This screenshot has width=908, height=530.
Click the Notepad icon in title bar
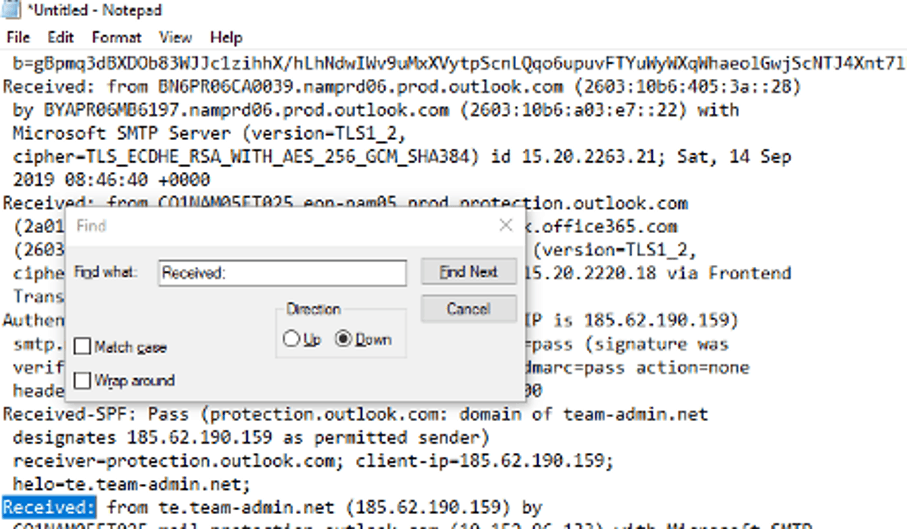click(11, 10)
